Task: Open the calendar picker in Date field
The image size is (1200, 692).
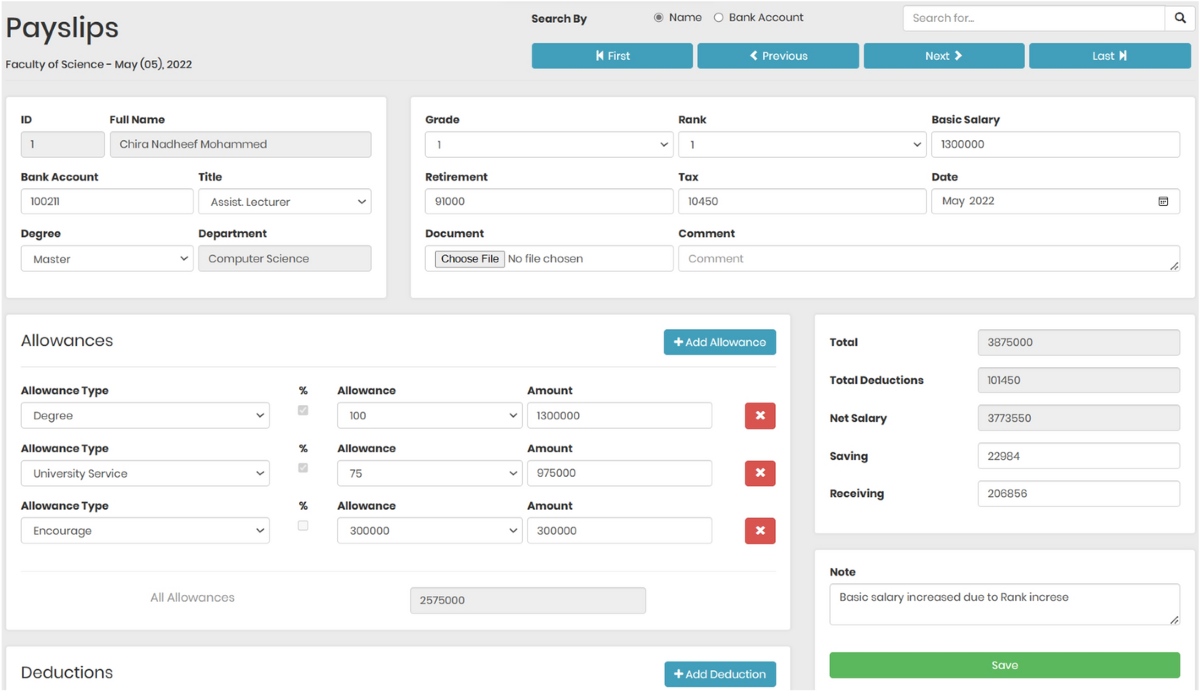Action: click(1163, 201)
